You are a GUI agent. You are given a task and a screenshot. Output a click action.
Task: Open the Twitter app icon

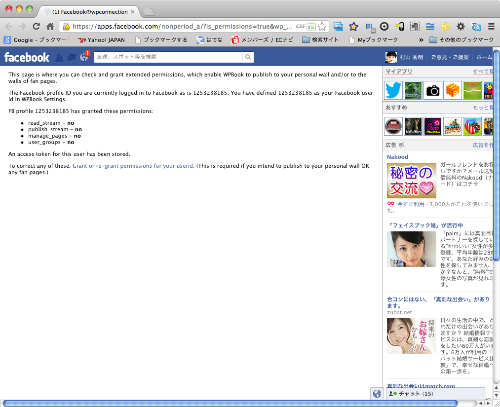click(x=393, y=90)
